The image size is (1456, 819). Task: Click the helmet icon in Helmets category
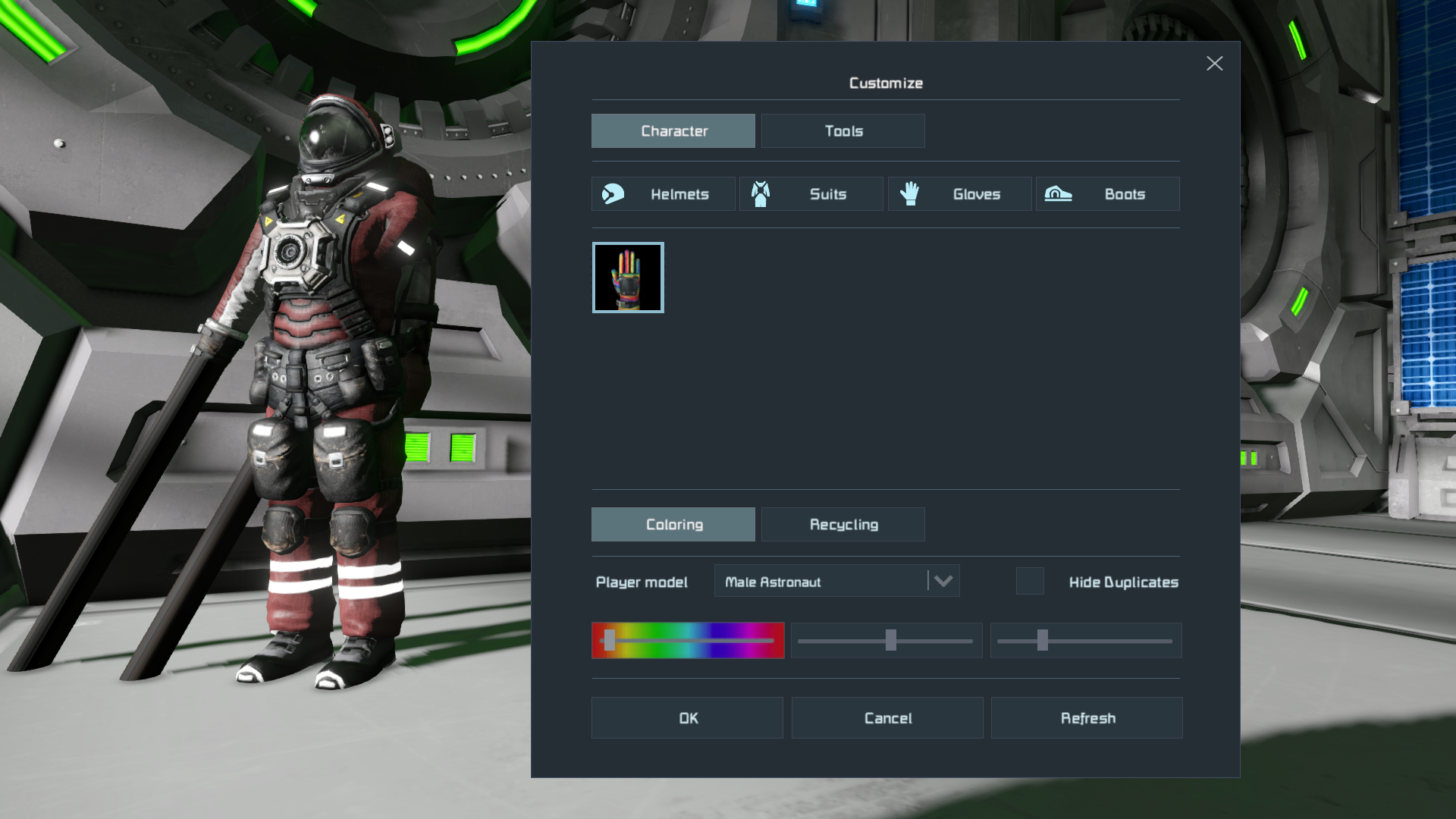[x=613, y=194]
